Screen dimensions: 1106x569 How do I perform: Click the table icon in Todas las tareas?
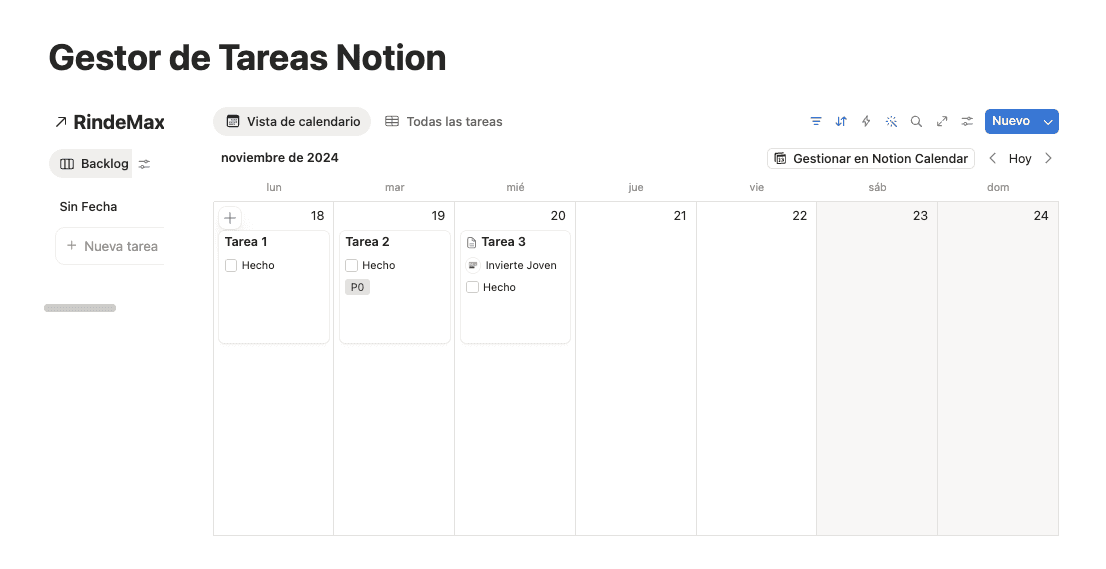(x=392, y=121)
